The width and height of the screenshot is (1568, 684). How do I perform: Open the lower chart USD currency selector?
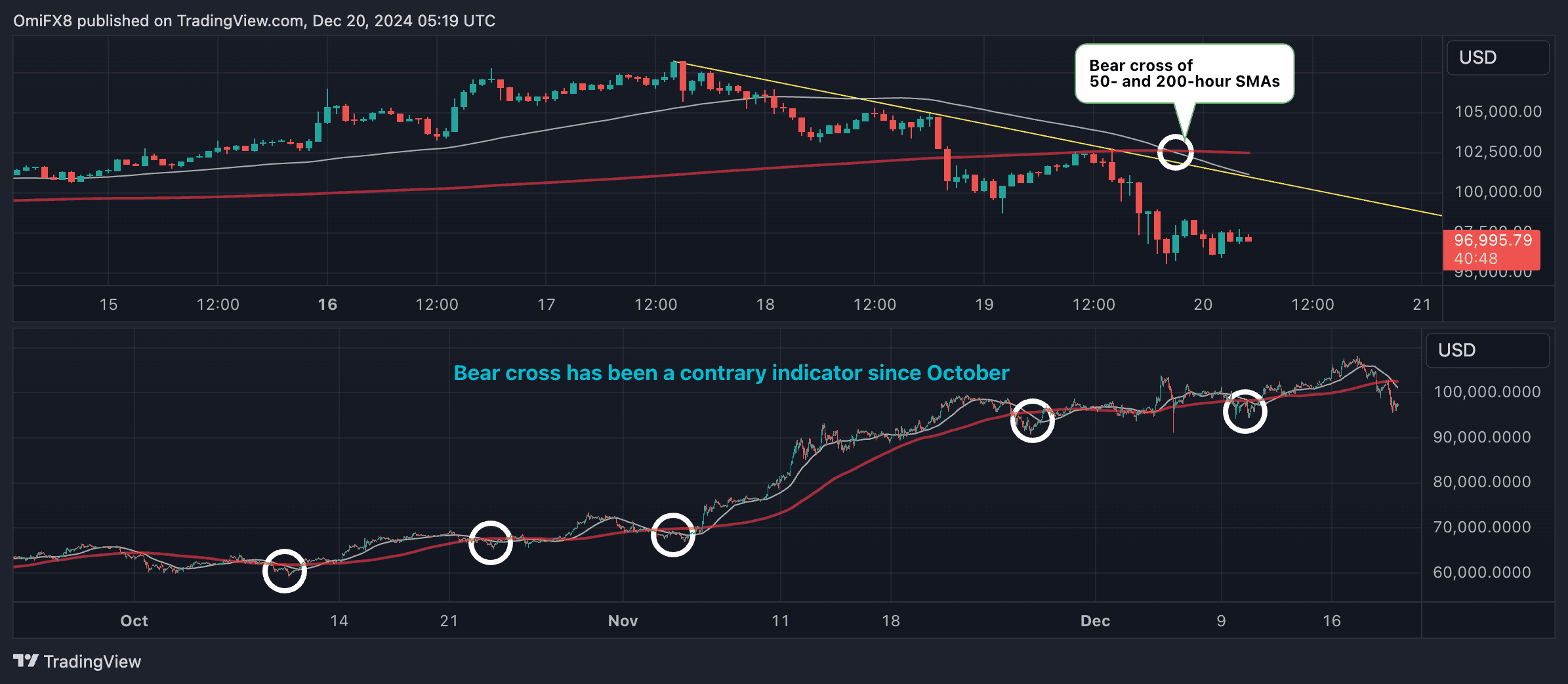[x=1487, y=351]
